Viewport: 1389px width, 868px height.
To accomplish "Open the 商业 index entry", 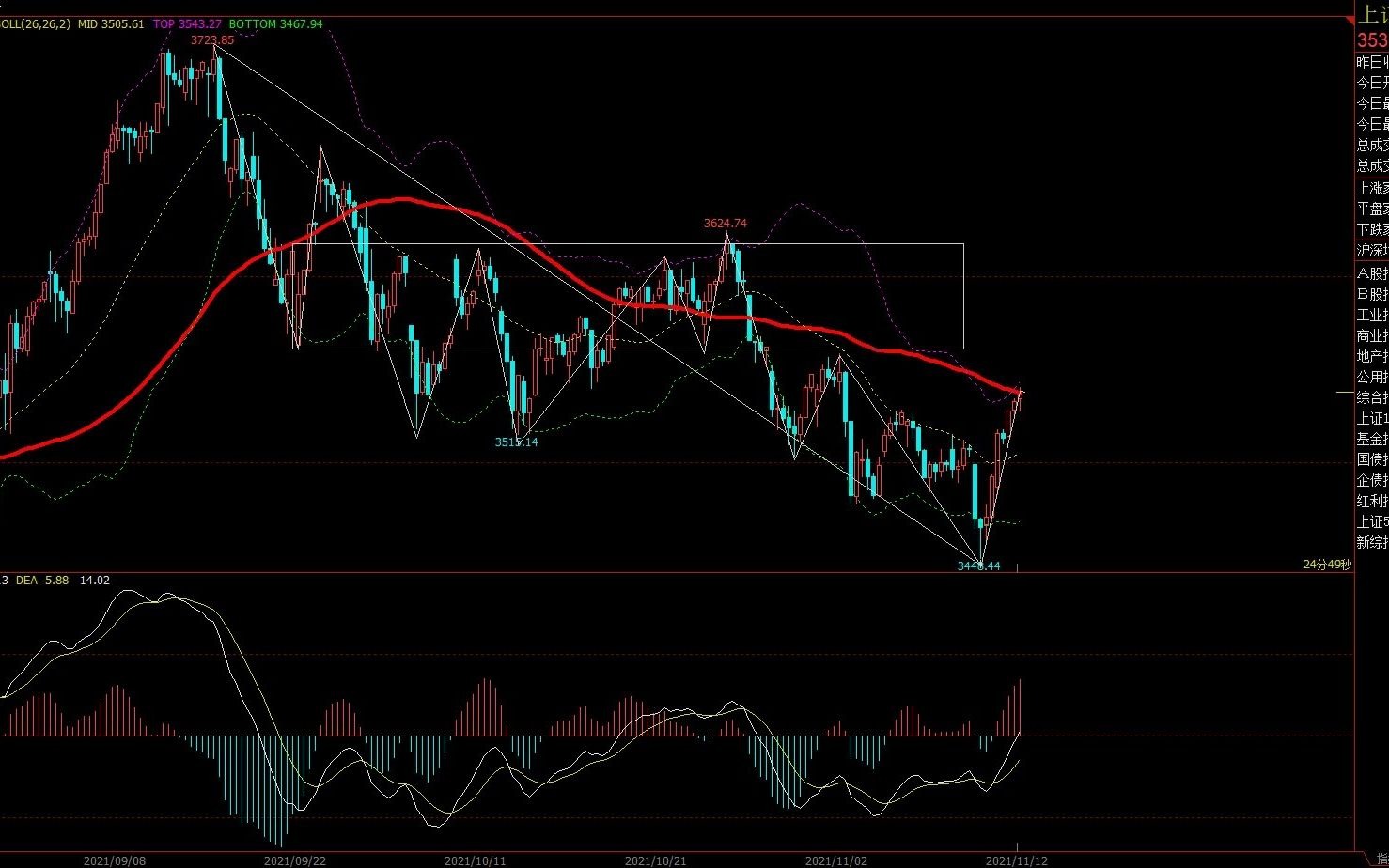I will click(x=1372, y=336).
